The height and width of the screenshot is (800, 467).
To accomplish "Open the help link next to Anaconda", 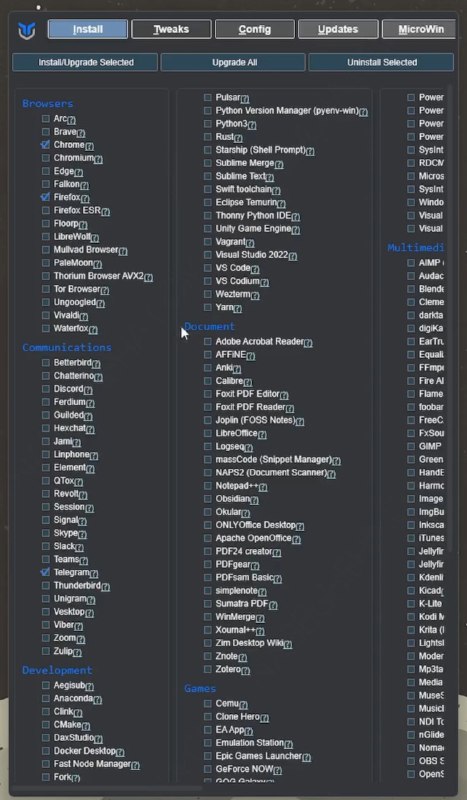I will [97, 700].
